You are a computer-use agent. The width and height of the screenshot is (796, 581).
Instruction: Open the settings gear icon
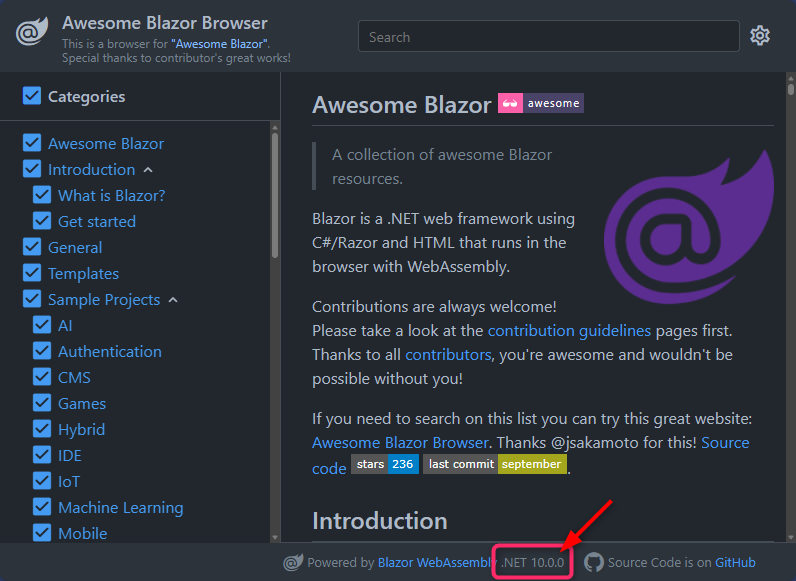(x=760, y=36)
